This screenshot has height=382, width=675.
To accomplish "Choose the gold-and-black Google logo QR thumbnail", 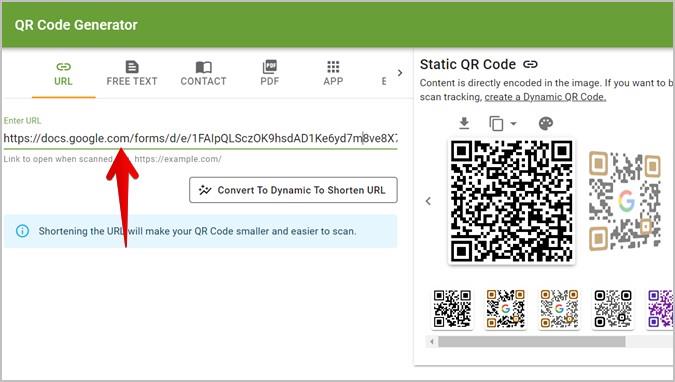I will click(505, 309).
